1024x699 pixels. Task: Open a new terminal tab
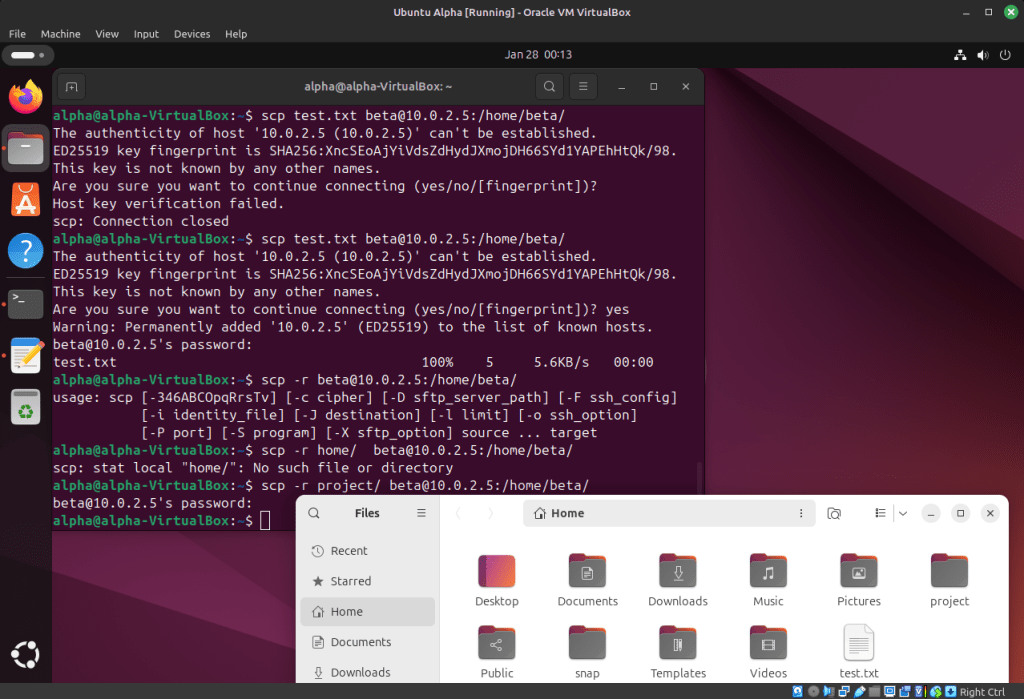point(72,87)
